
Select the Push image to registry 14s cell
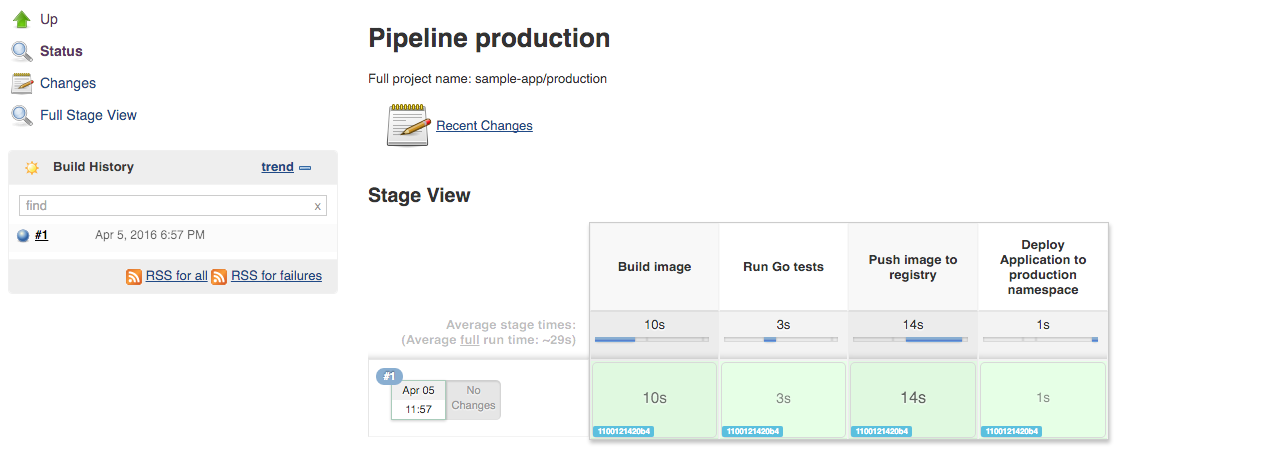(912, 398)
